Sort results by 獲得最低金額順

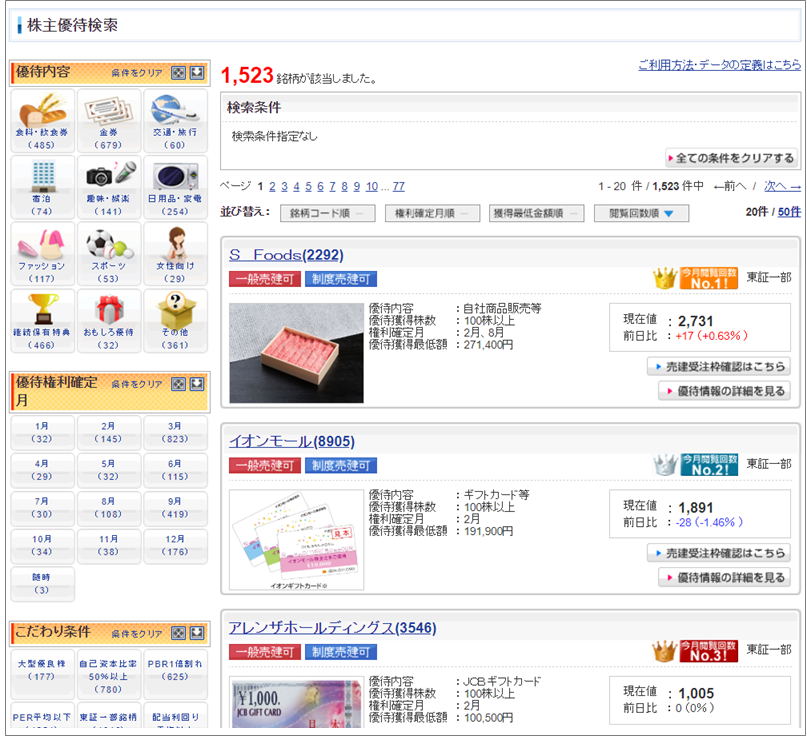pyautogui.click(x=536, y=213)
